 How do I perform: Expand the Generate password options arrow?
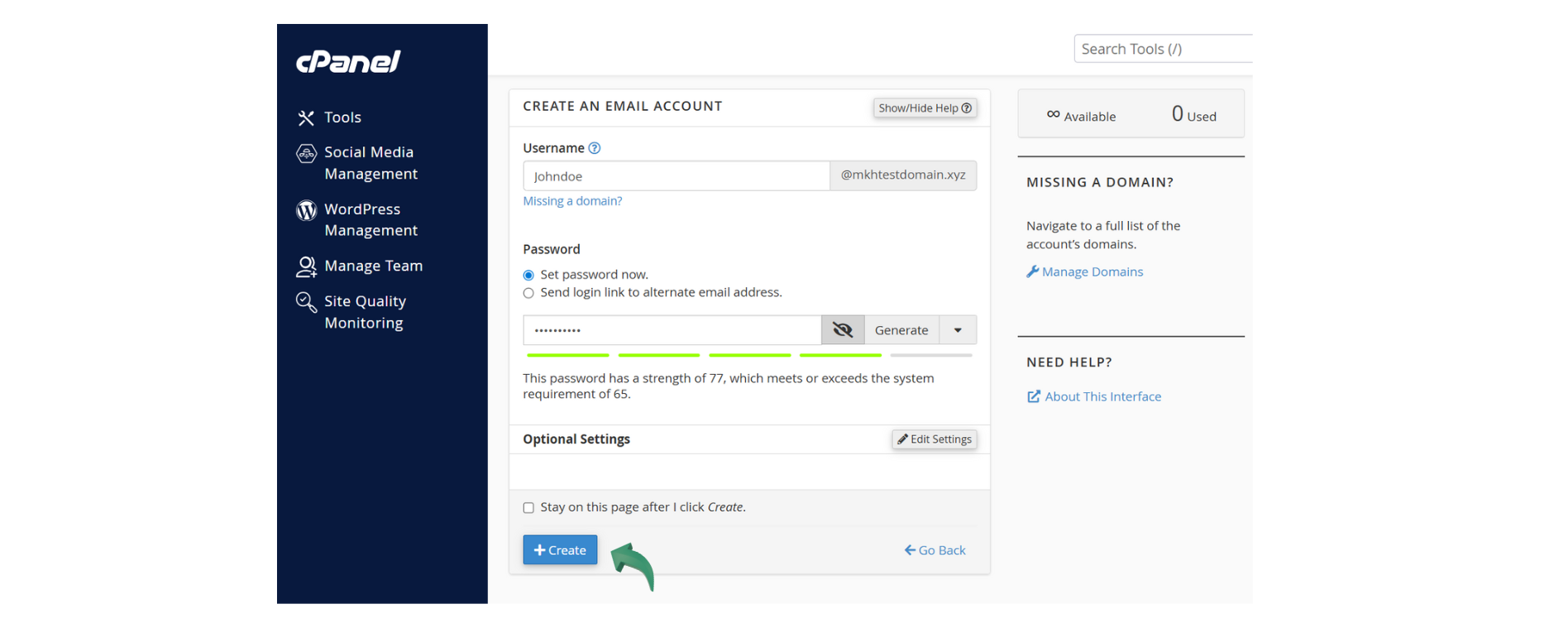pyautogui.click(x=958, y=330)
